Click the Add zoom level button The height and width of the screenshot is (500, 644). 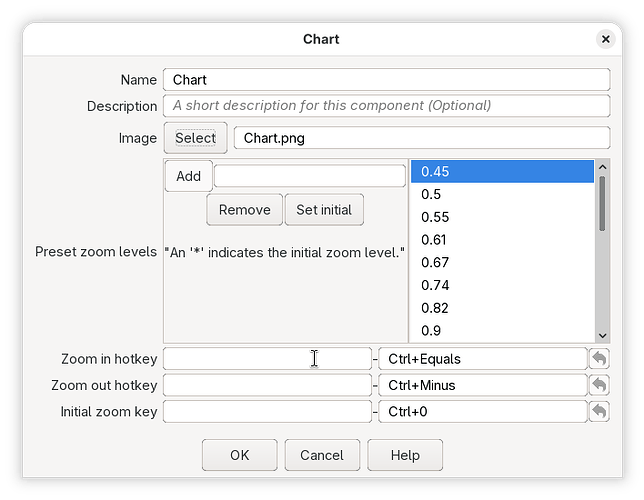pyautogui.click(x=189, y=176)
